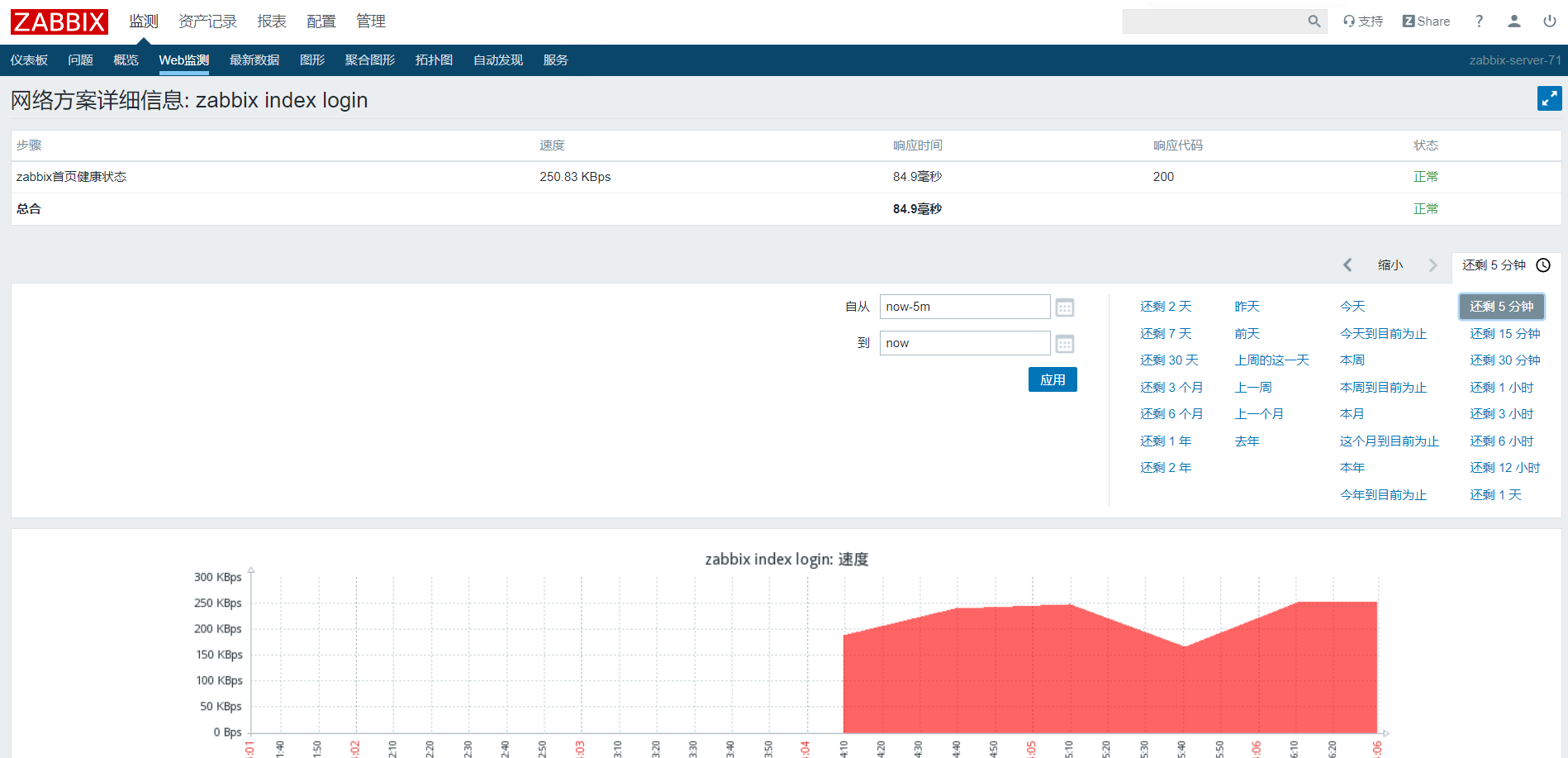Viewport: 1568px width, 758px height.
Task: Click the 应用 apply button
Action: [x=1052, y=379]
